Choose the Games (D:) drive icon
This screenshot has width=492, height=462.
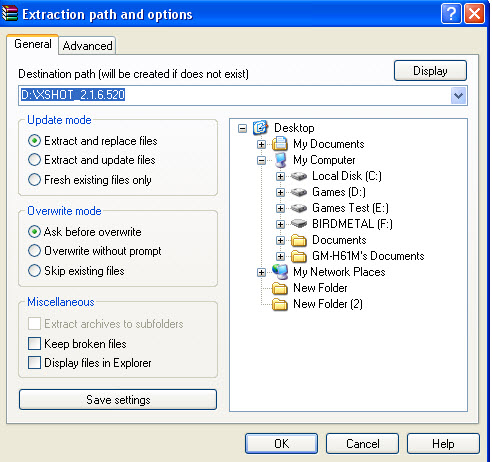click(299, 192)
